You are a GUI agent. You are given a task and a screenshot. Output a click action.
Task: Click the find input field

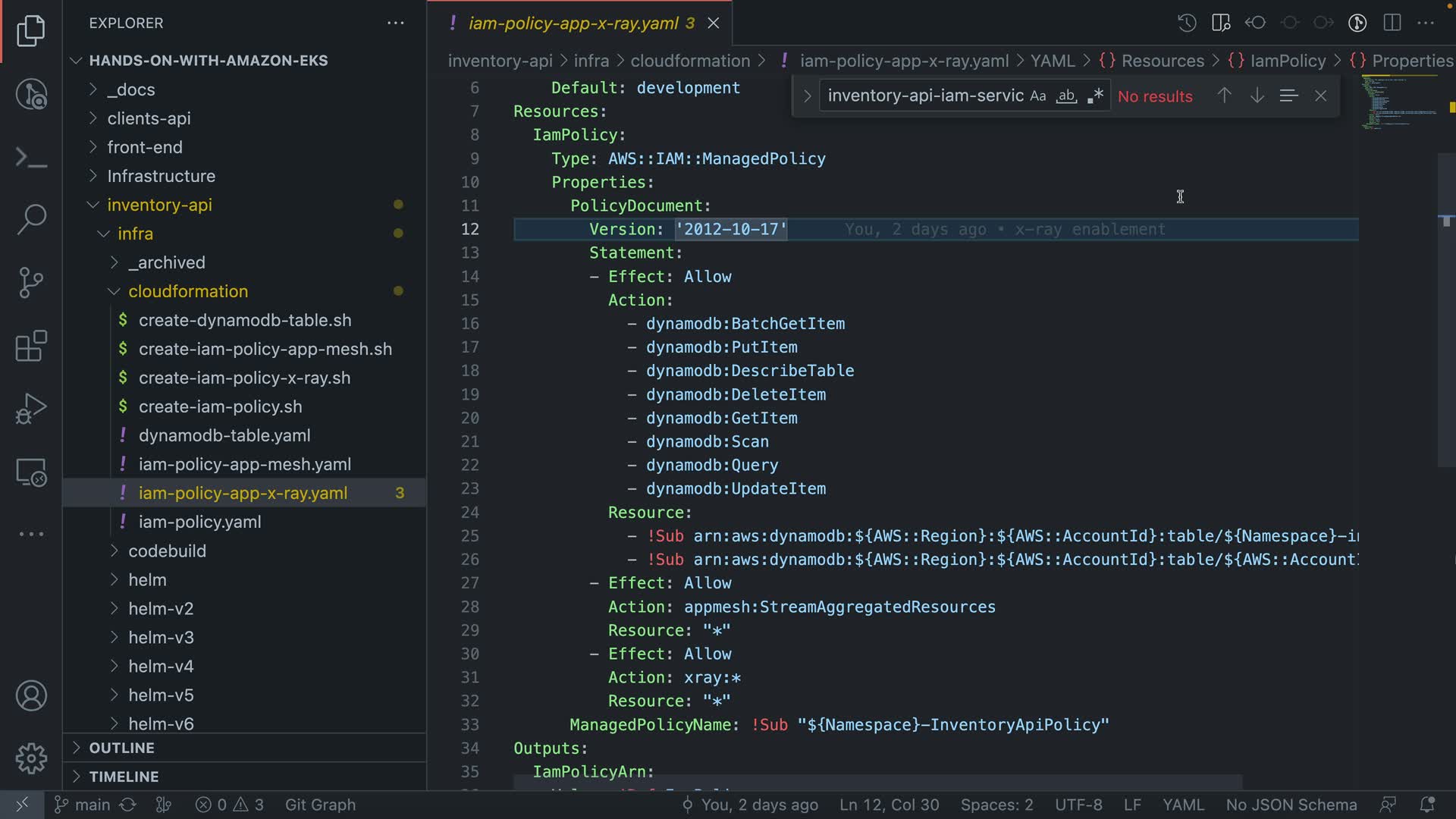point(925,96)
